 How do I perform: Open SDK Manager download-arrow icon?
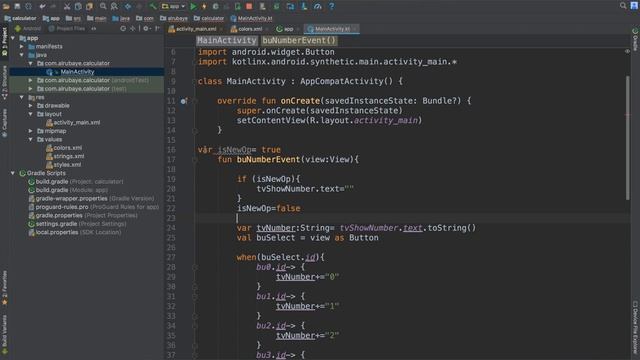pyautogui.click(x=304, y=6)
